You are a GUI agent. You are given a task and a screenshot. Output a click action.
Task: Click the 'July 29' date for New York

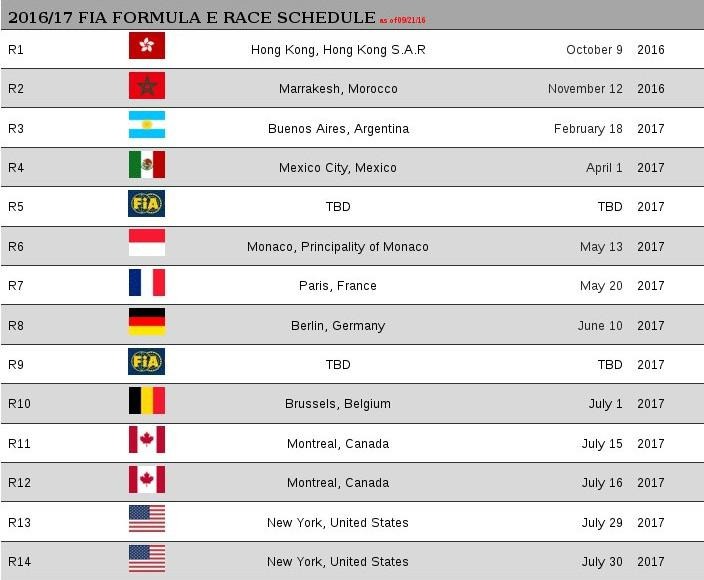[602, 523]
